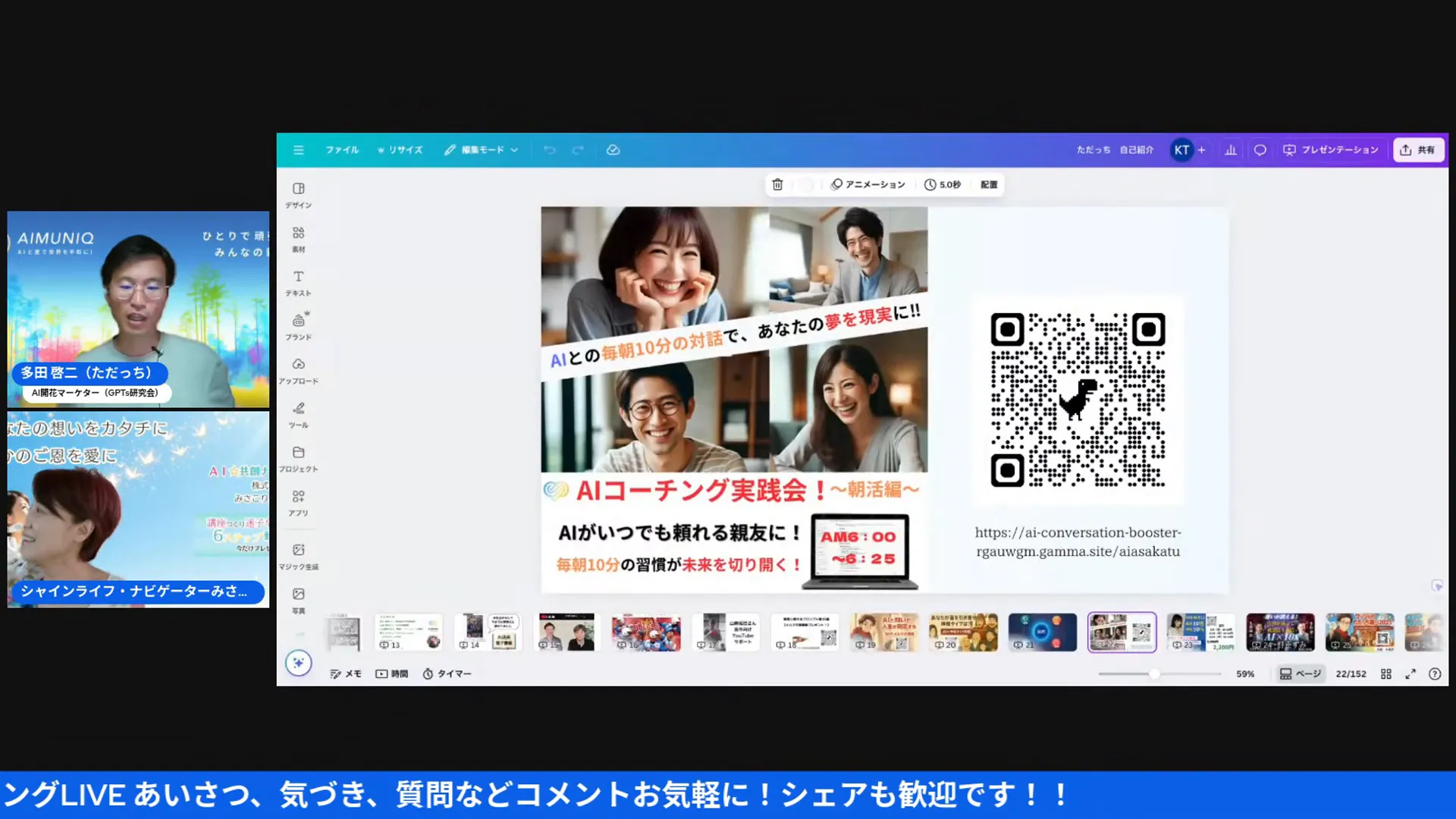The image size is (1456, 819).
Task: Expand the 編集モード dropdown
Action: [x=482, y=150]
